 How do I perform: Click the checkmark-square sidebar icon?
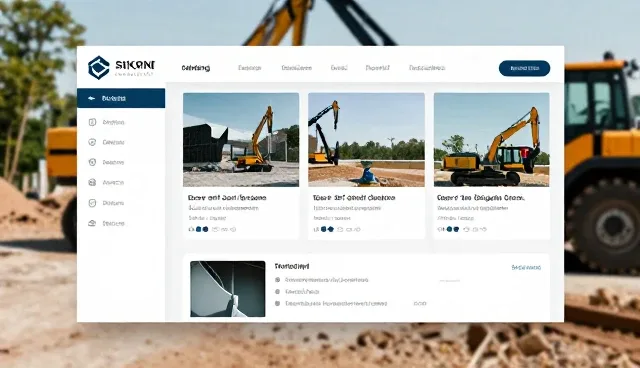coord(92,203)
